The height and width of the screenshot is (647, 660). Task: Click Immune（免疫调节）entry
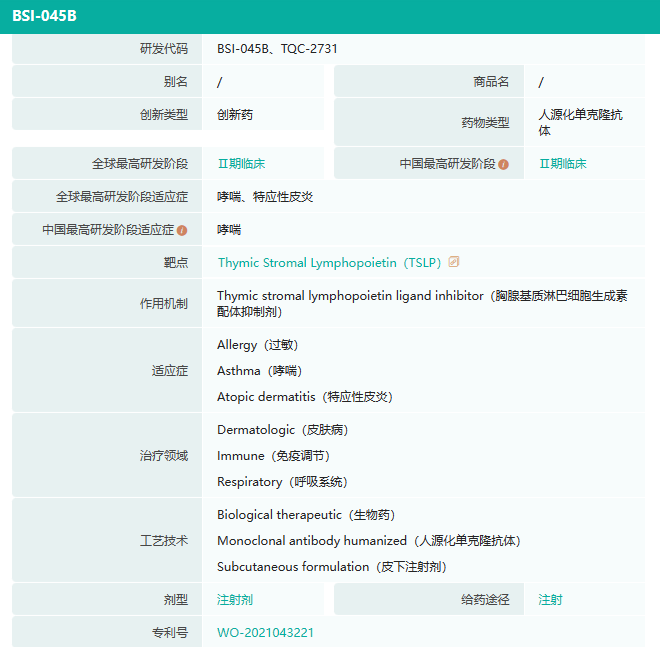coord(273,456)
